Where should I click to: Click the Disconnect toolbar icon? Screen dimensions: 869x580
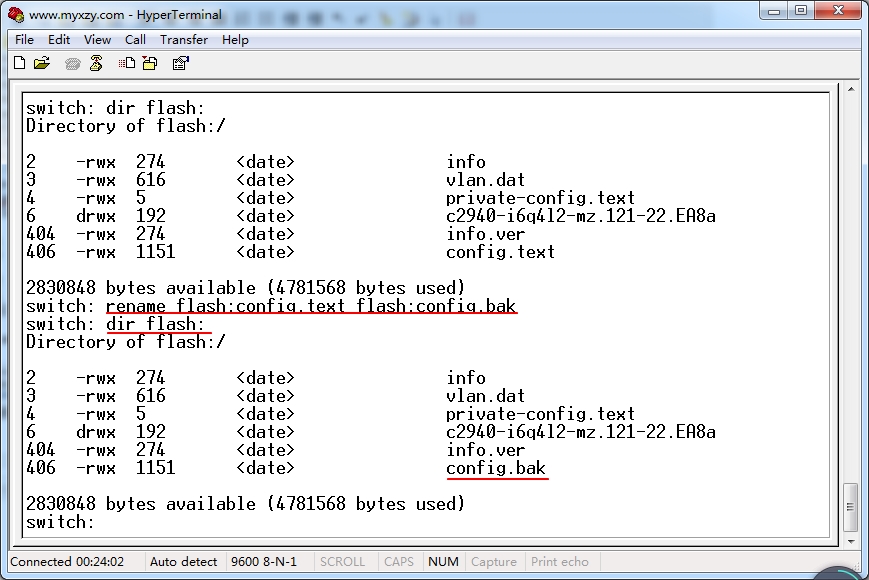click(96, 63)
